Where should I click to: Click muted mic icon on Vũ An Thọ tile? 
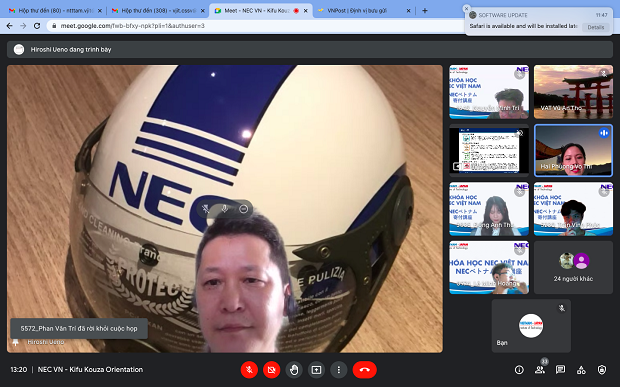click(x=604, y=74)
